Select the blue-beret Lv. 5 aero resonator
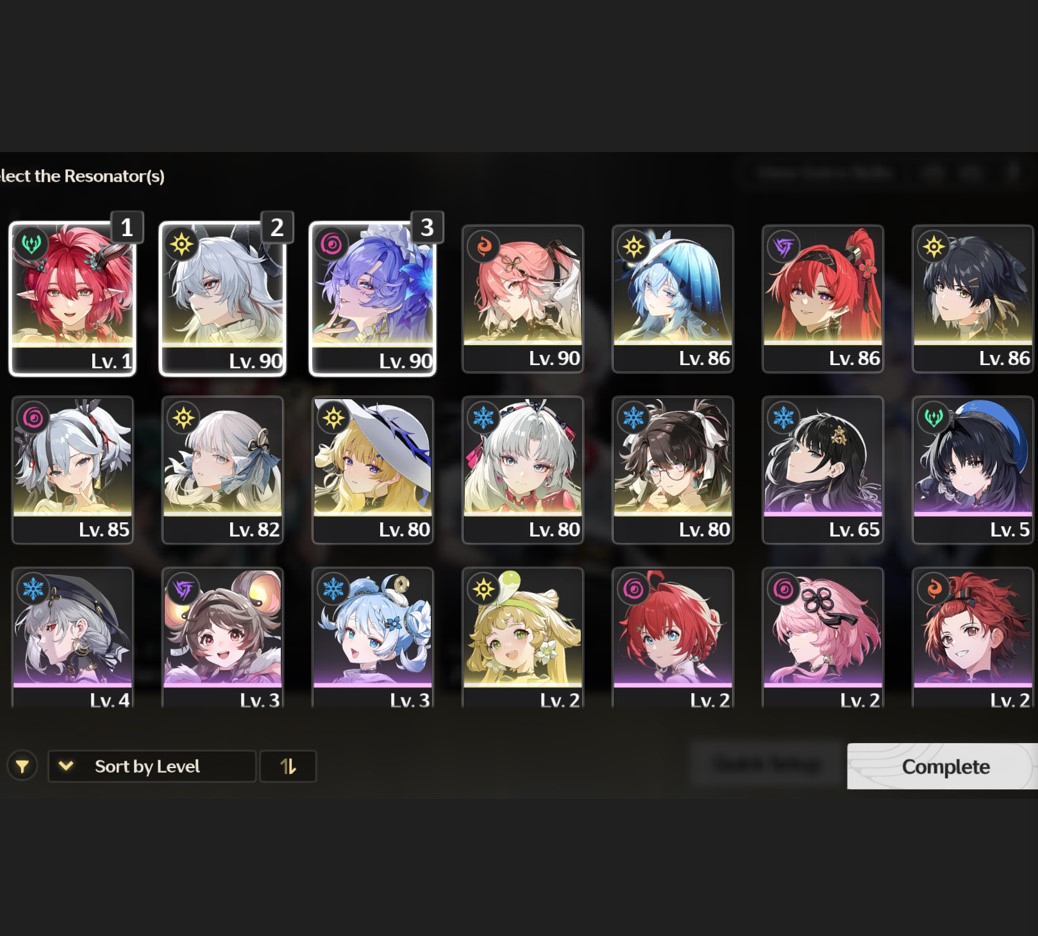Image resolution: width=1038 pixels, height=936 pixels. click(x=973, y=470)
